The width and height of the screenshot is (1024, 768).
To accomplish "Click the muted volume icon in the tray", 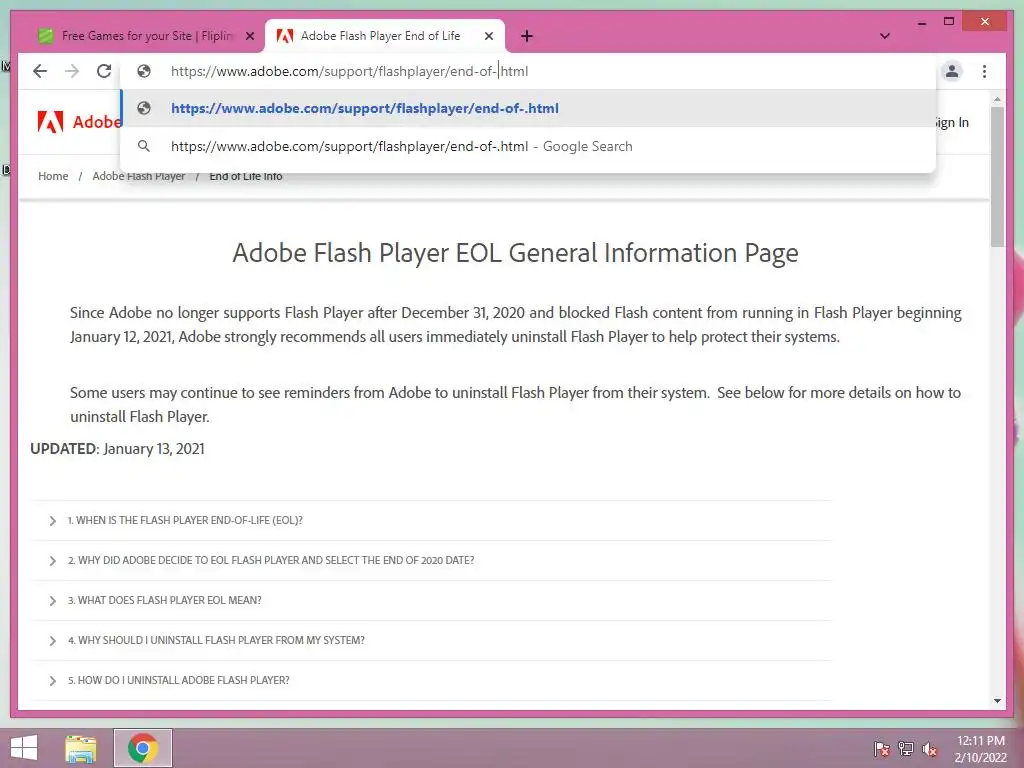I will point(930,749).
